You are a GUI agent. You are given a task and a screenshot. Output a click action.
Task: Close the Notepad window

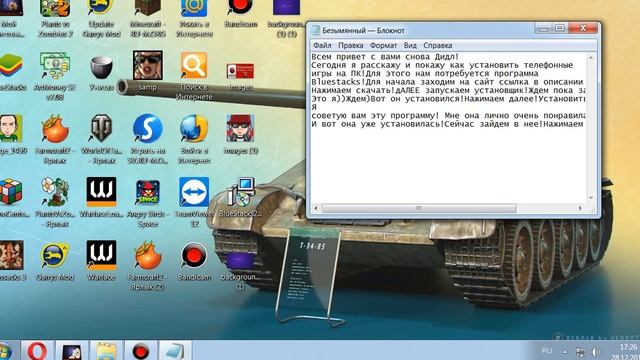coord(583,28)
